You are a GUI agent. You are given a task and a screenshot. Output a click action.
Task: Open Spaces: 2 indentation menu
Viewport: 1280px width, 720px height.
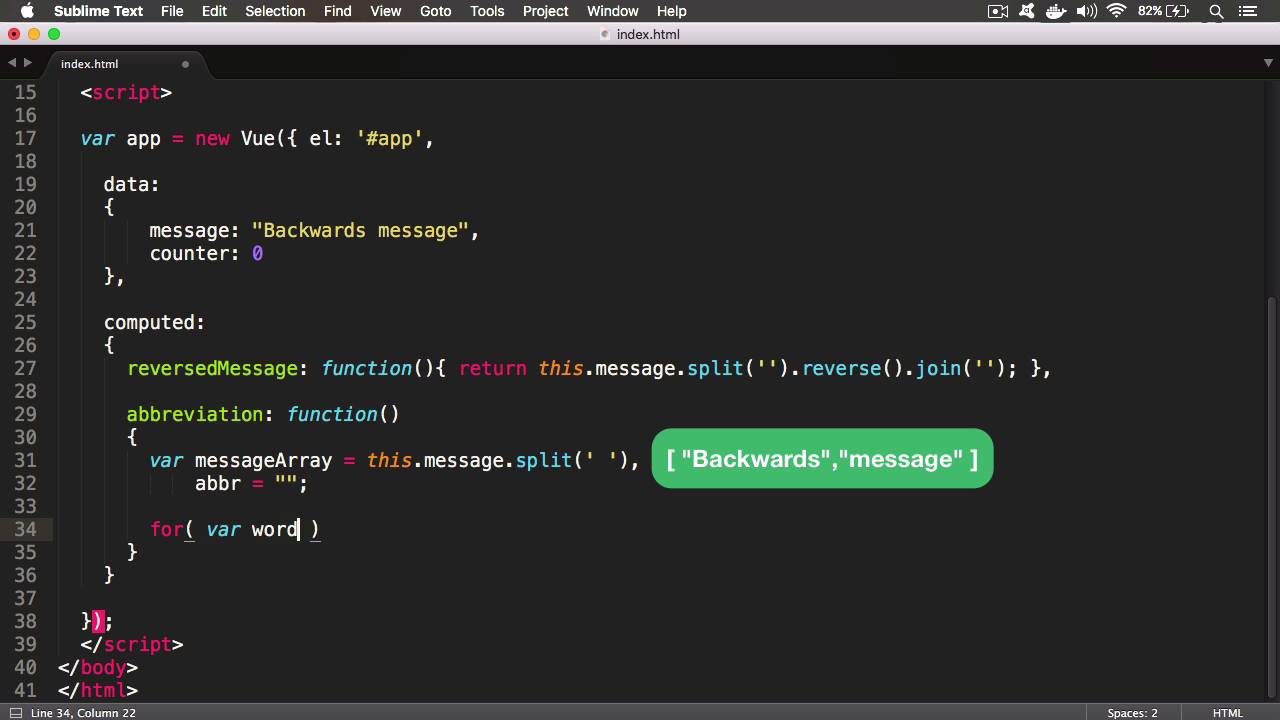(1132, 713)
